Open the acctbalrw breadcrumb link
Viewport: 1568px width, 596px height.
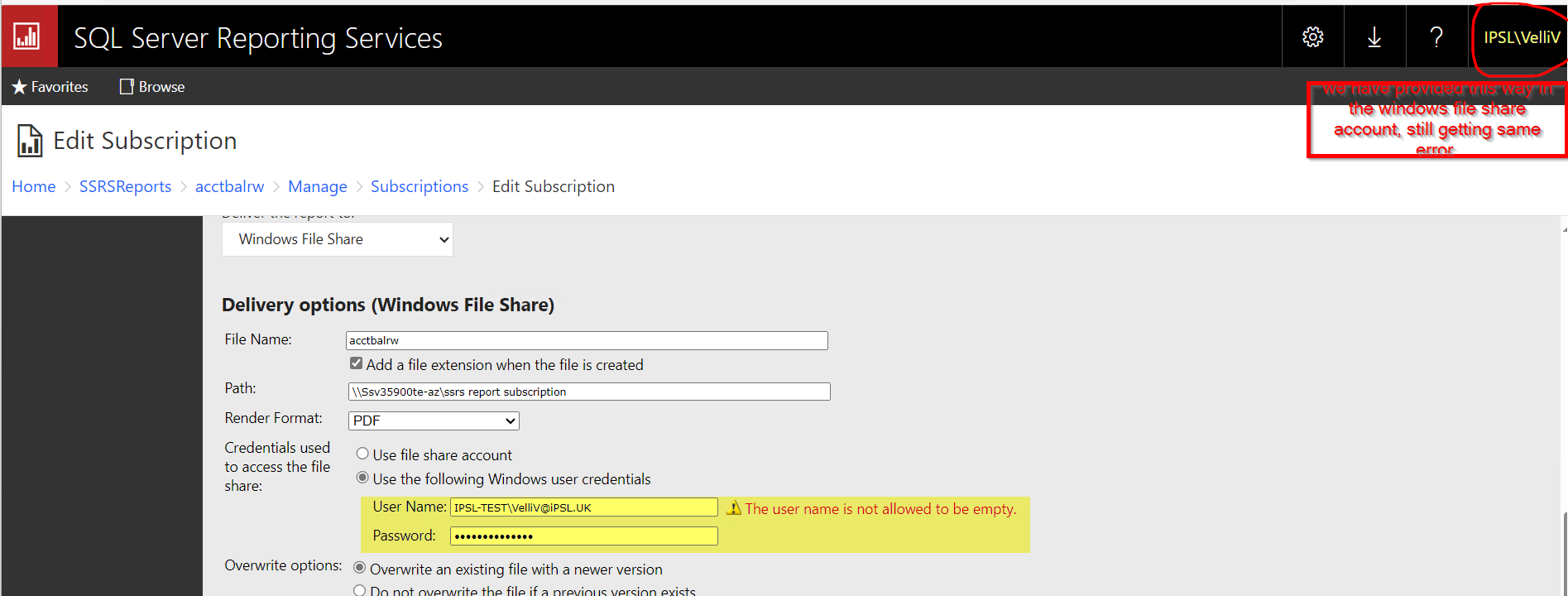click(x=229, y=187)
